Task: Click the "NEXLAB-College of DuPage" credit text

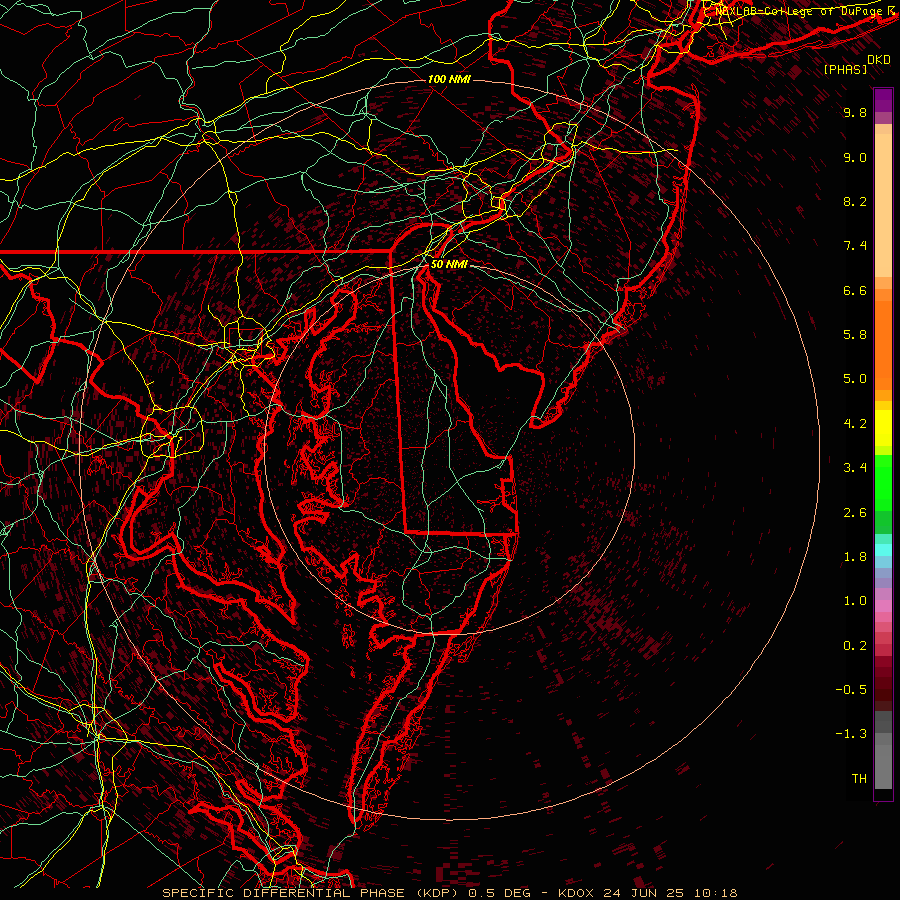Action: coord(799,11)
